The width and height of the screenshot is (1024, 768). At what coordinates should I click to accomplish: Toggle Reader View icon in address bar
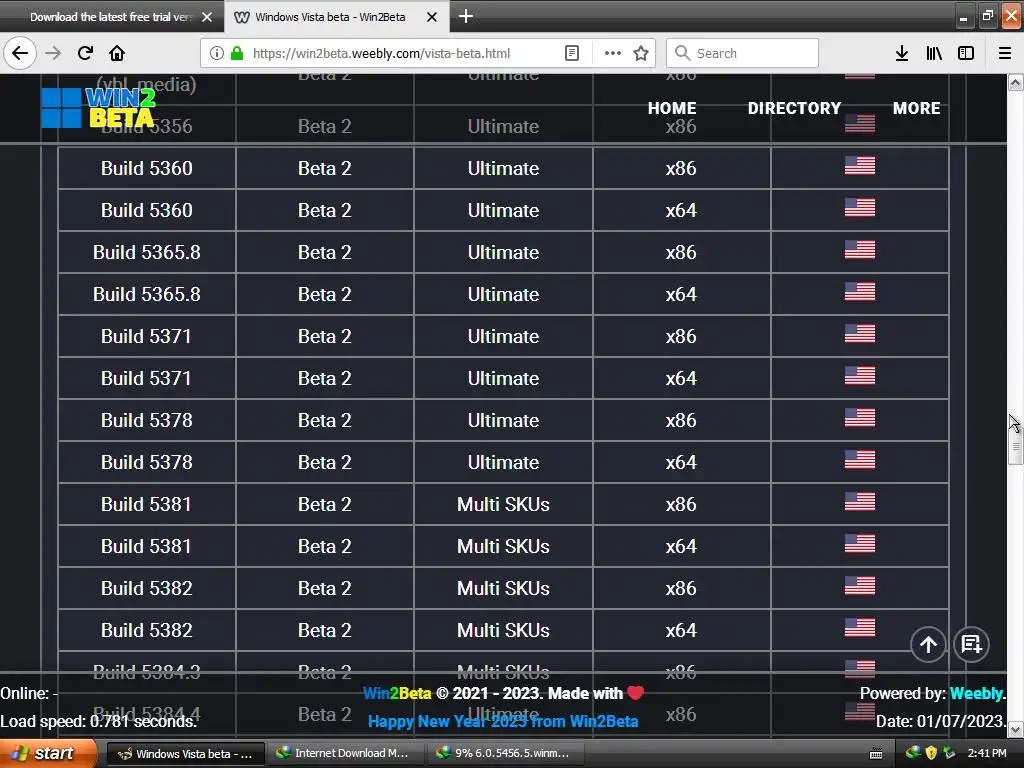pyautogui.click(x=571, y=53)
